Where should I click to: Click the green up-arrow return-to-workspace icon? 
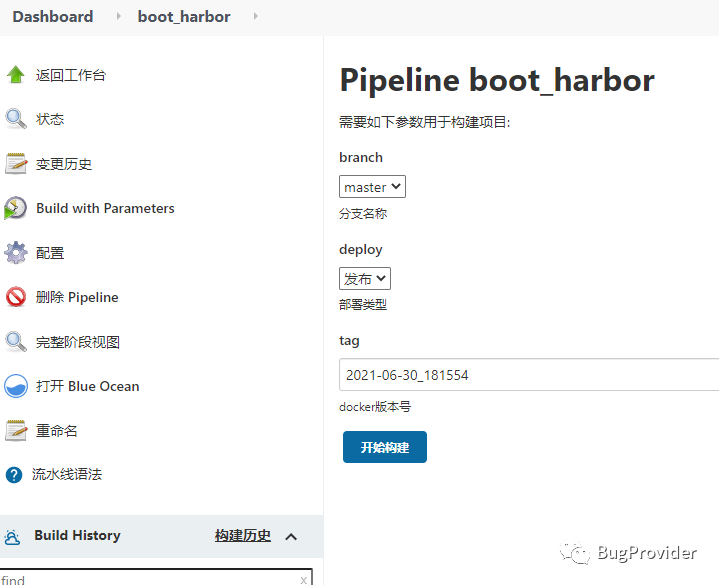(16, 75)
